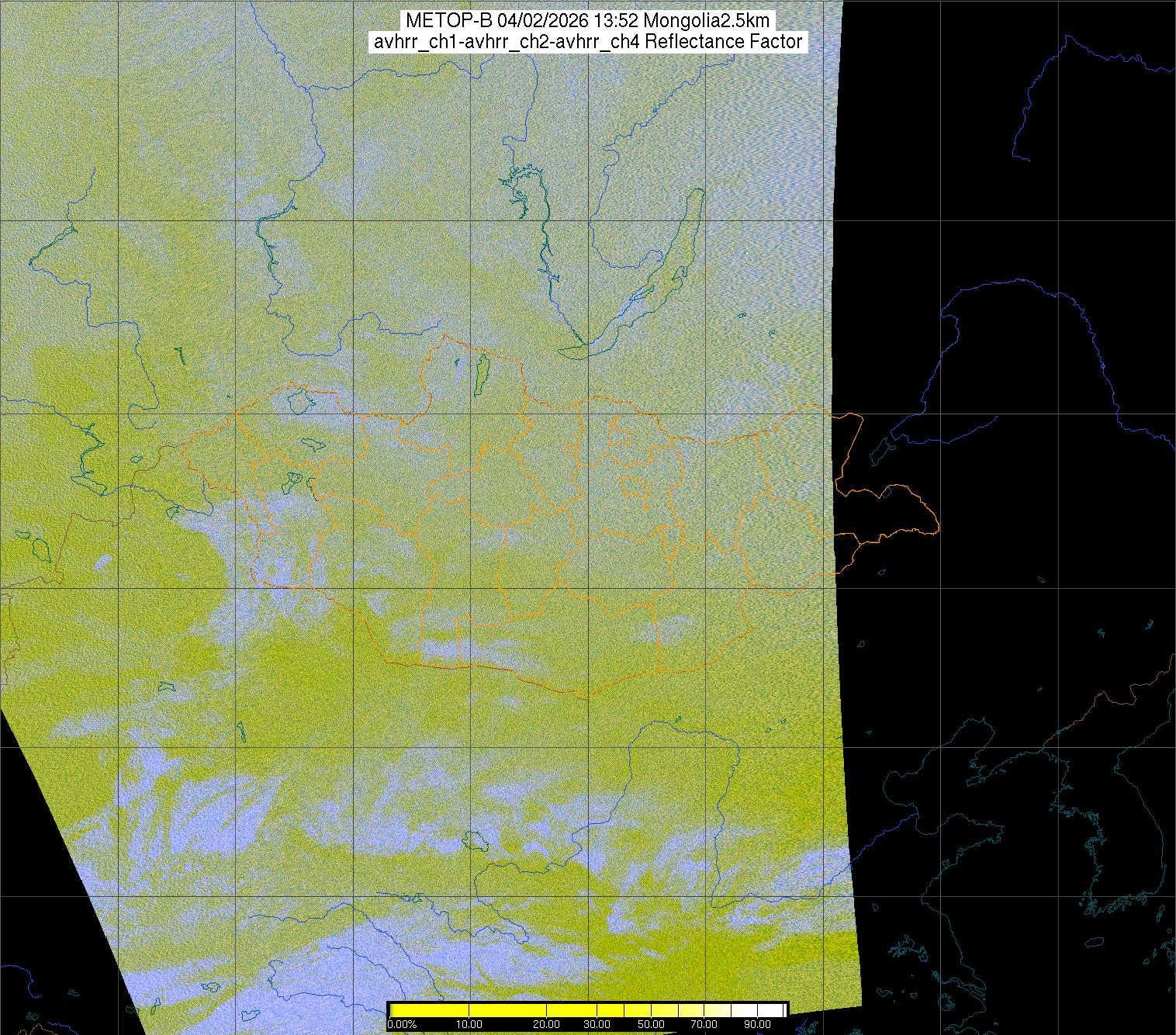Click the 0.00% label on the color scale

pos(402,1024)
